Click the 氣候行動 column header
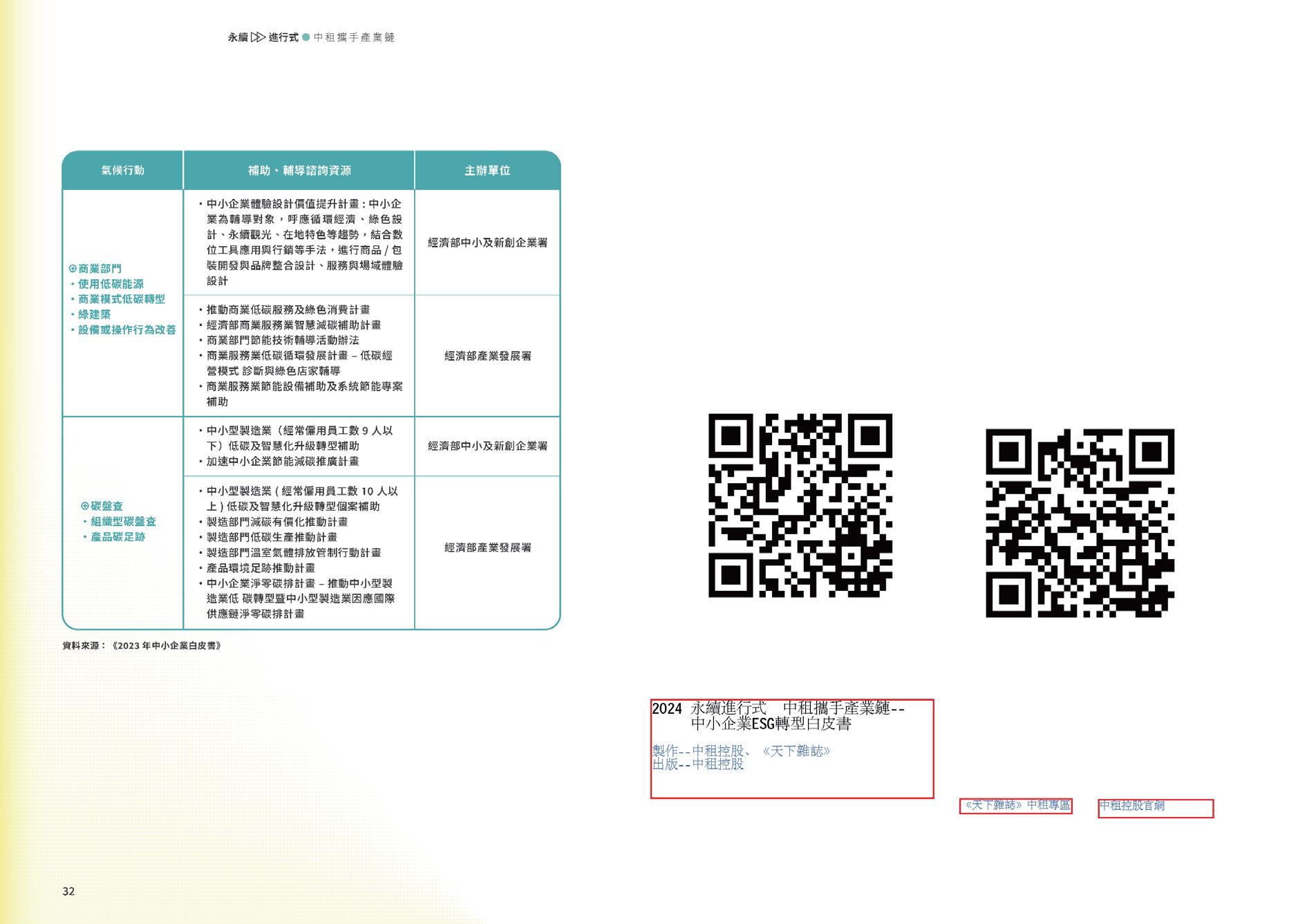The height and width of the screenshot is (924, 1307). (x=123, y=171)
